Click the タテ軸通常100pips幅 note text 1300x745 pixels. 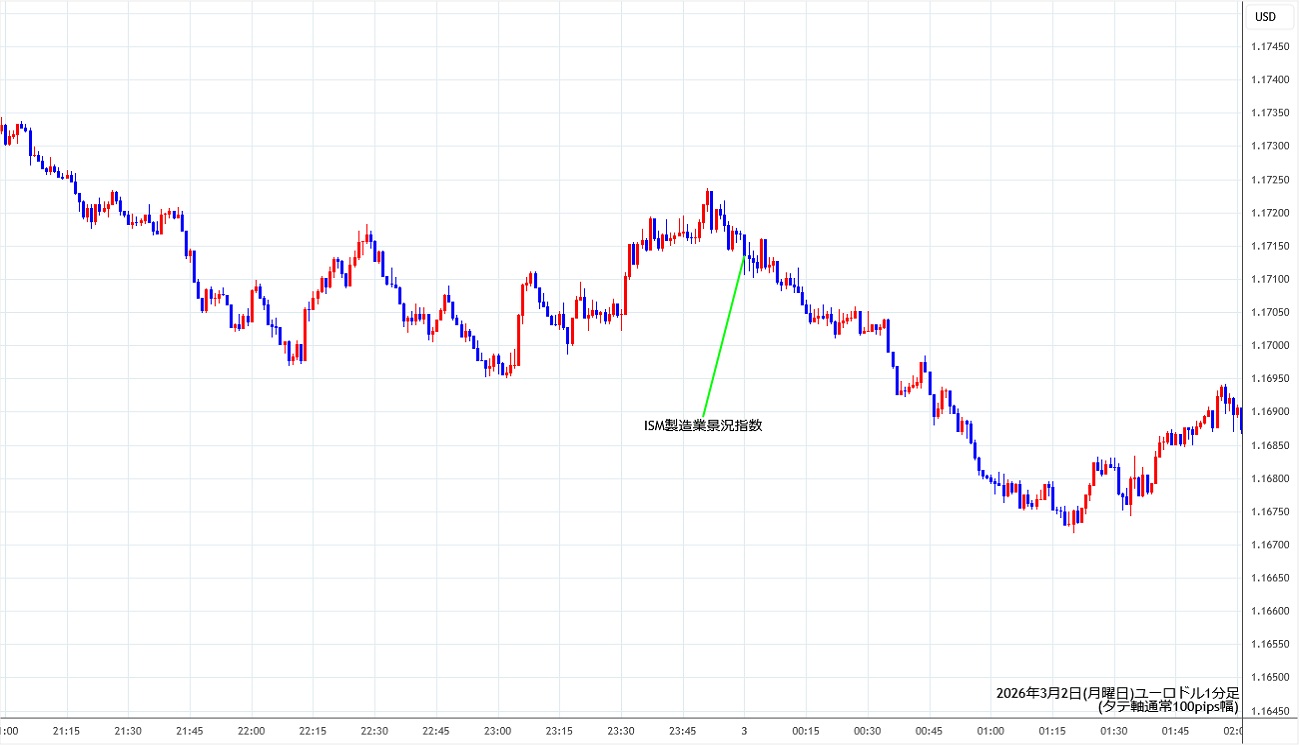(1168, 707)
